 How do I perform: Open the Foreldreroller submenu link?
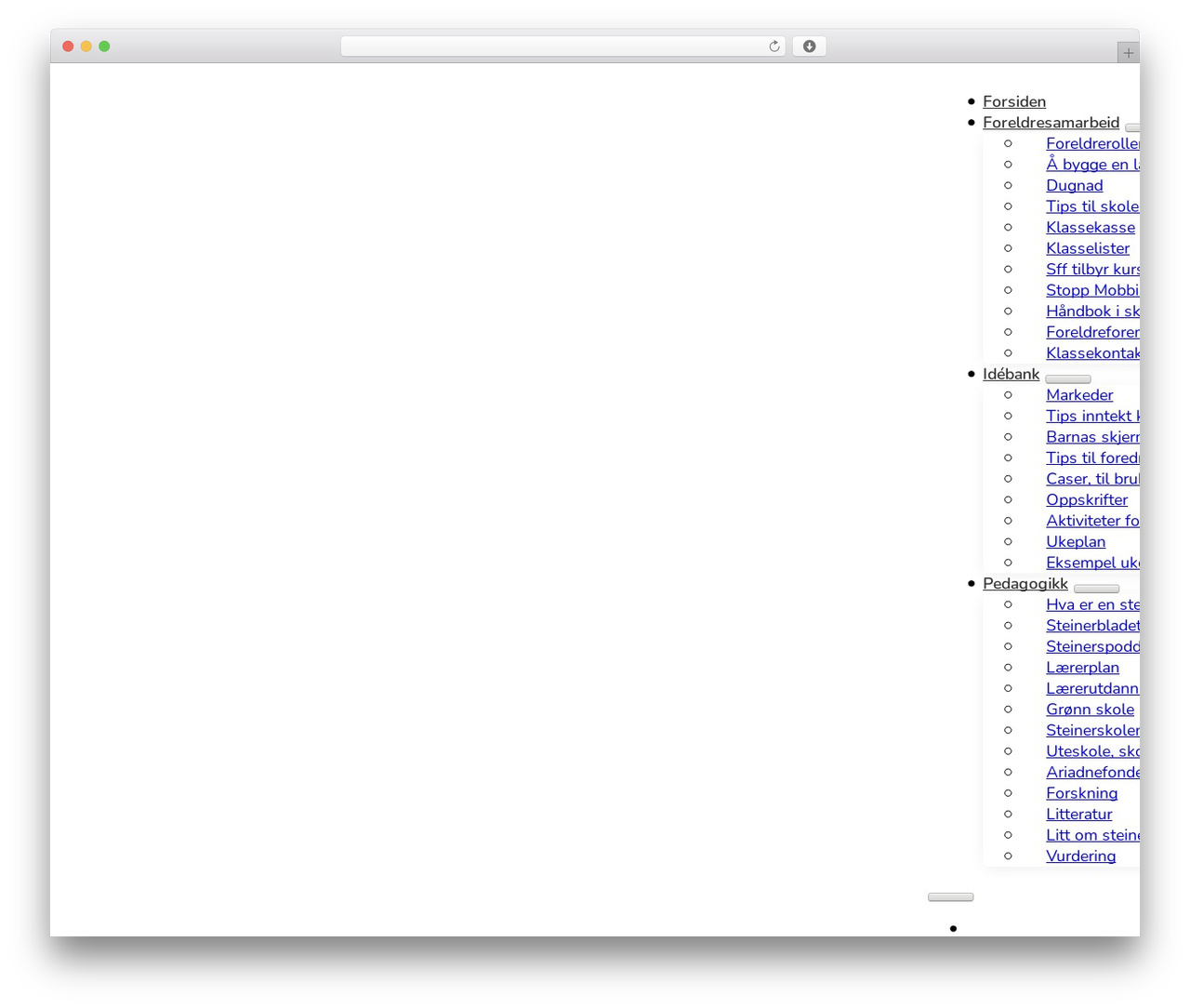[x=1092, y=143]
